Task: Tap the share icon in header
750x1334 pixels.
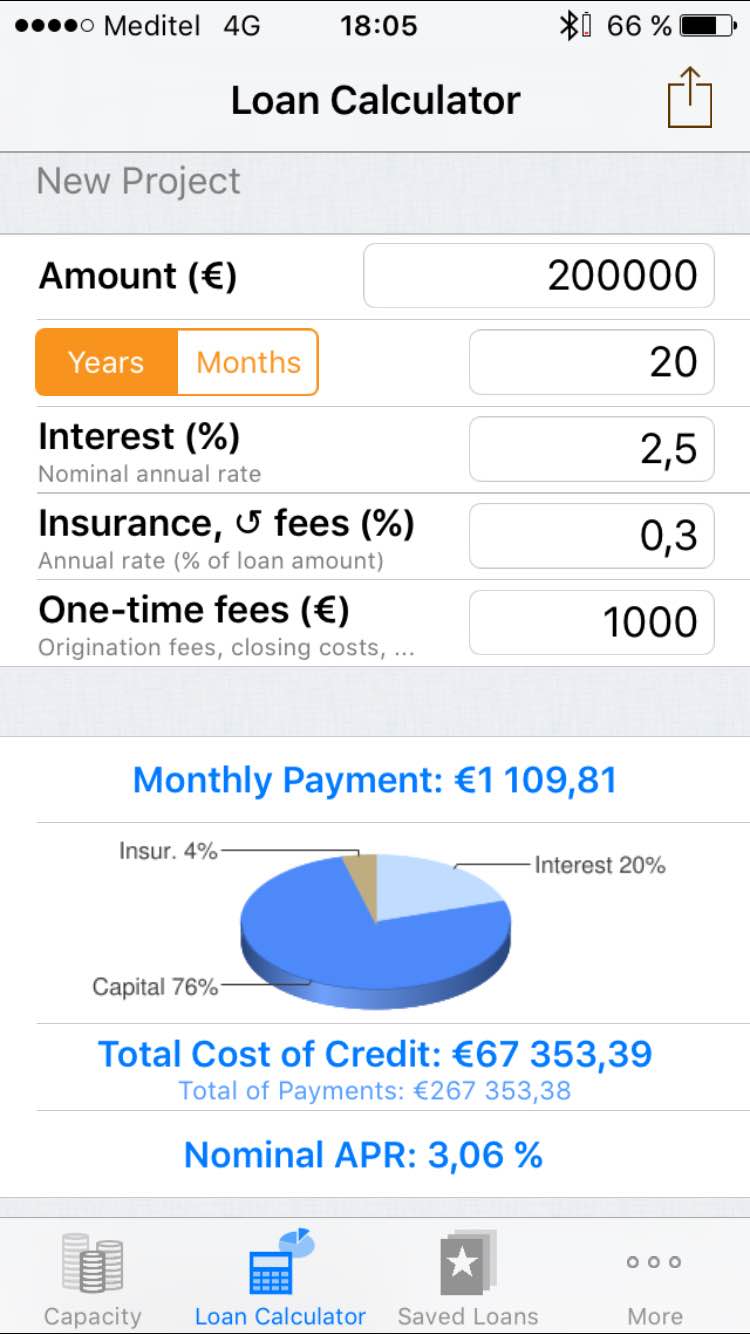Action: click(690, 98)
